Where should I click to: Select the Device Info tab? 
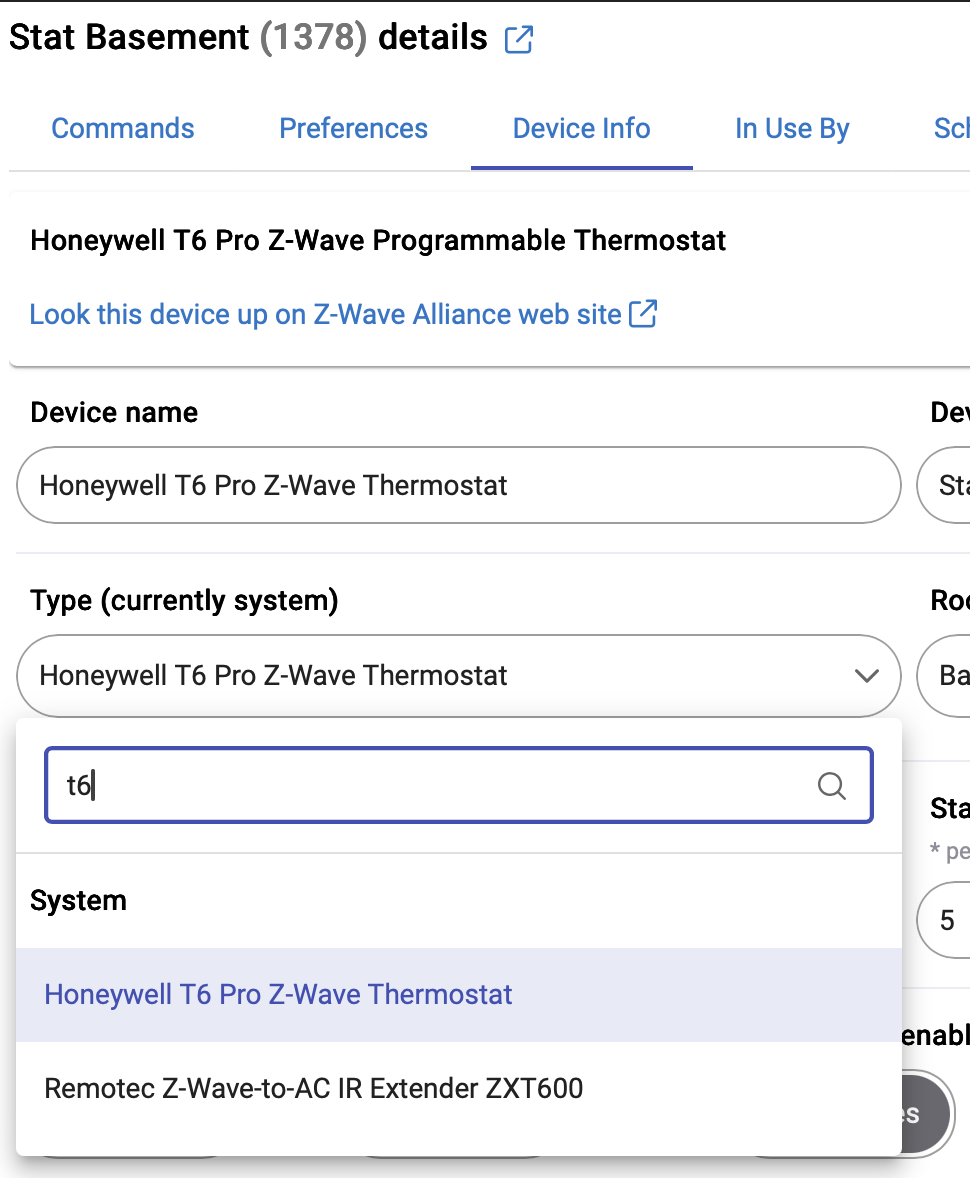pyautogui.click(x=581, y=129)
